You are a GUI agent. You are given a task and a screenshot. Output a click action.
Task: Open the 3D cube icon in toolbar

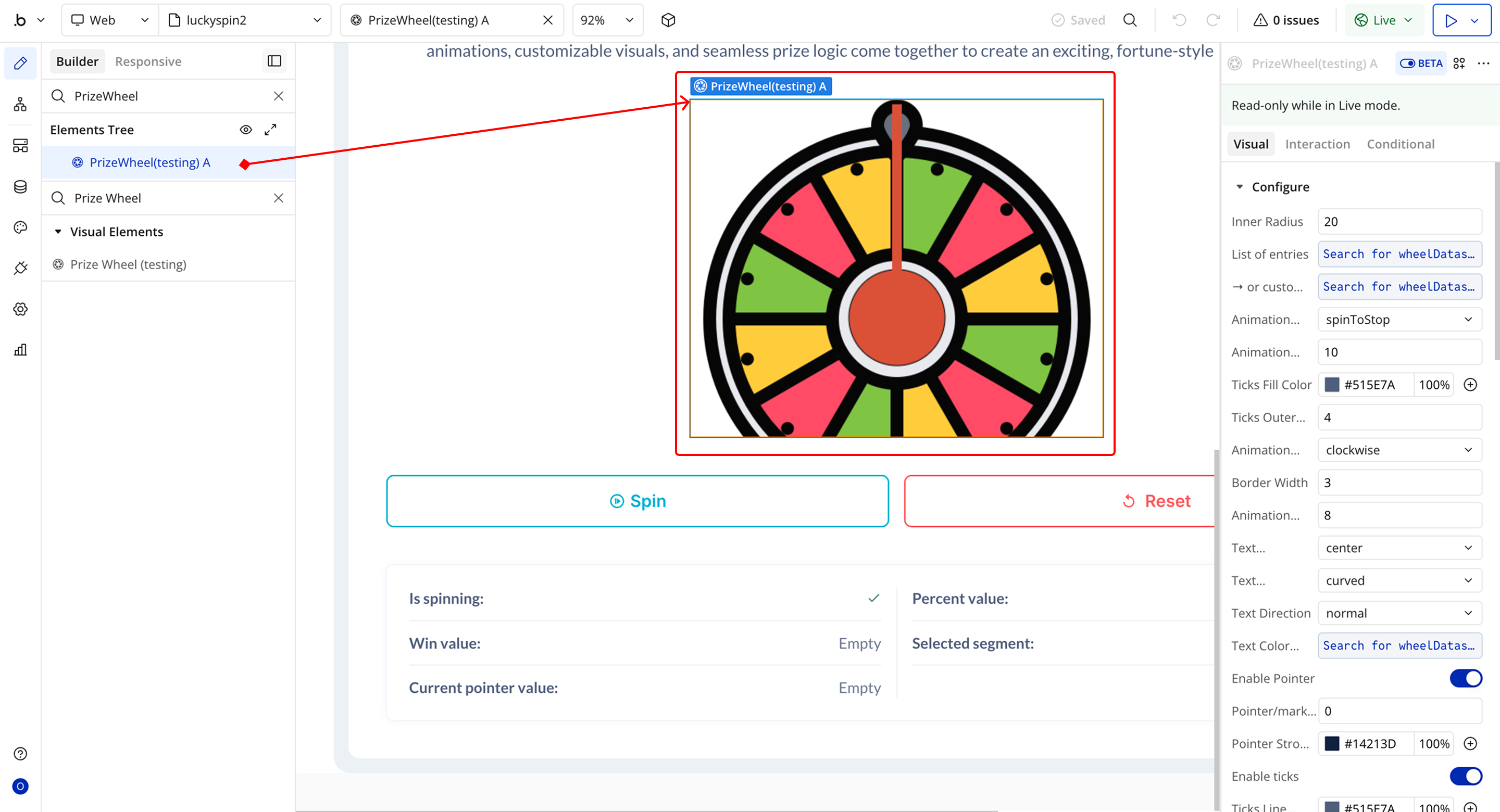tap(668, 20)
